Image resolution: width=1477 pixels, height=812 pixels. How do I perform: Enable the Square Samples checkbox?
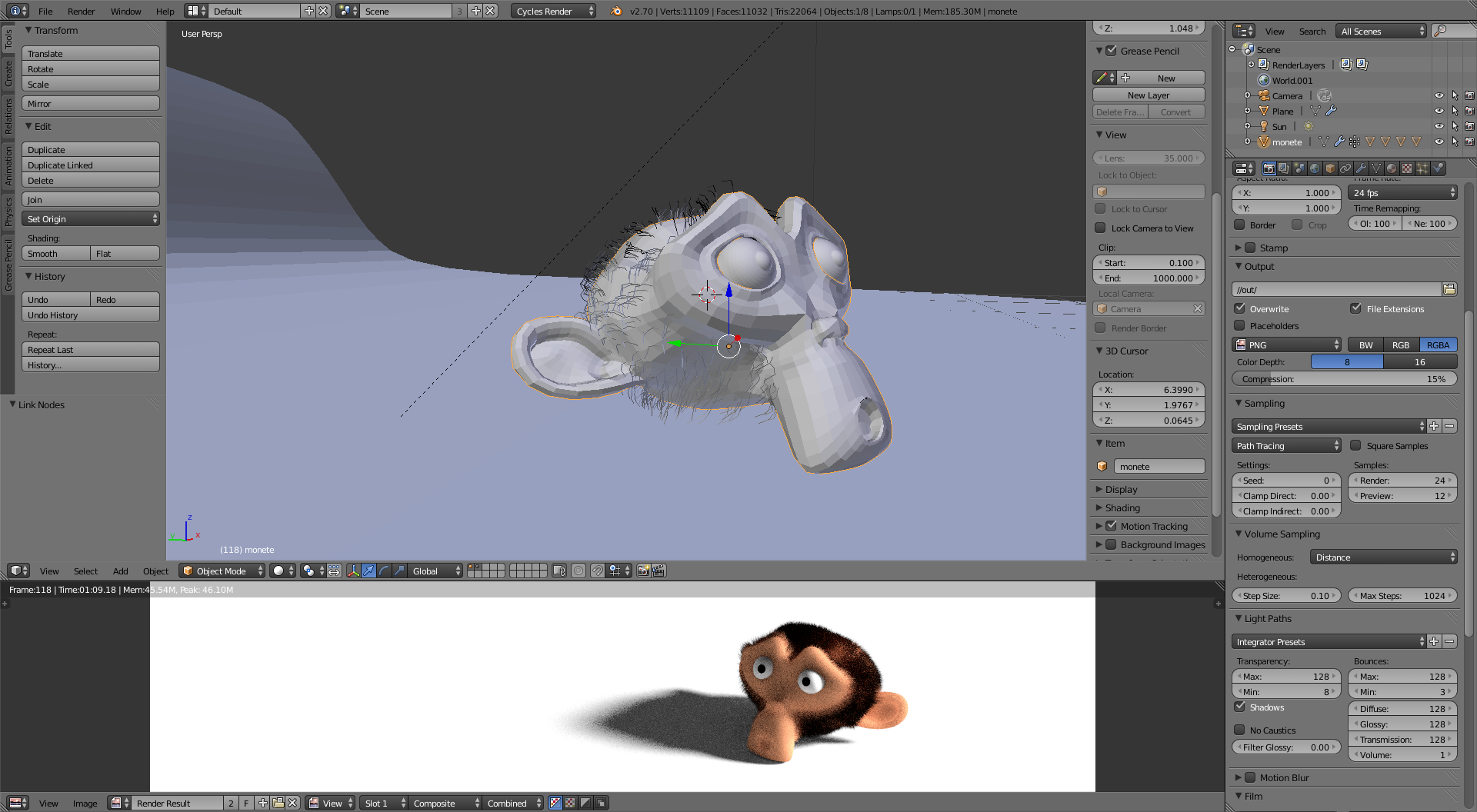tap(1355, 445)
